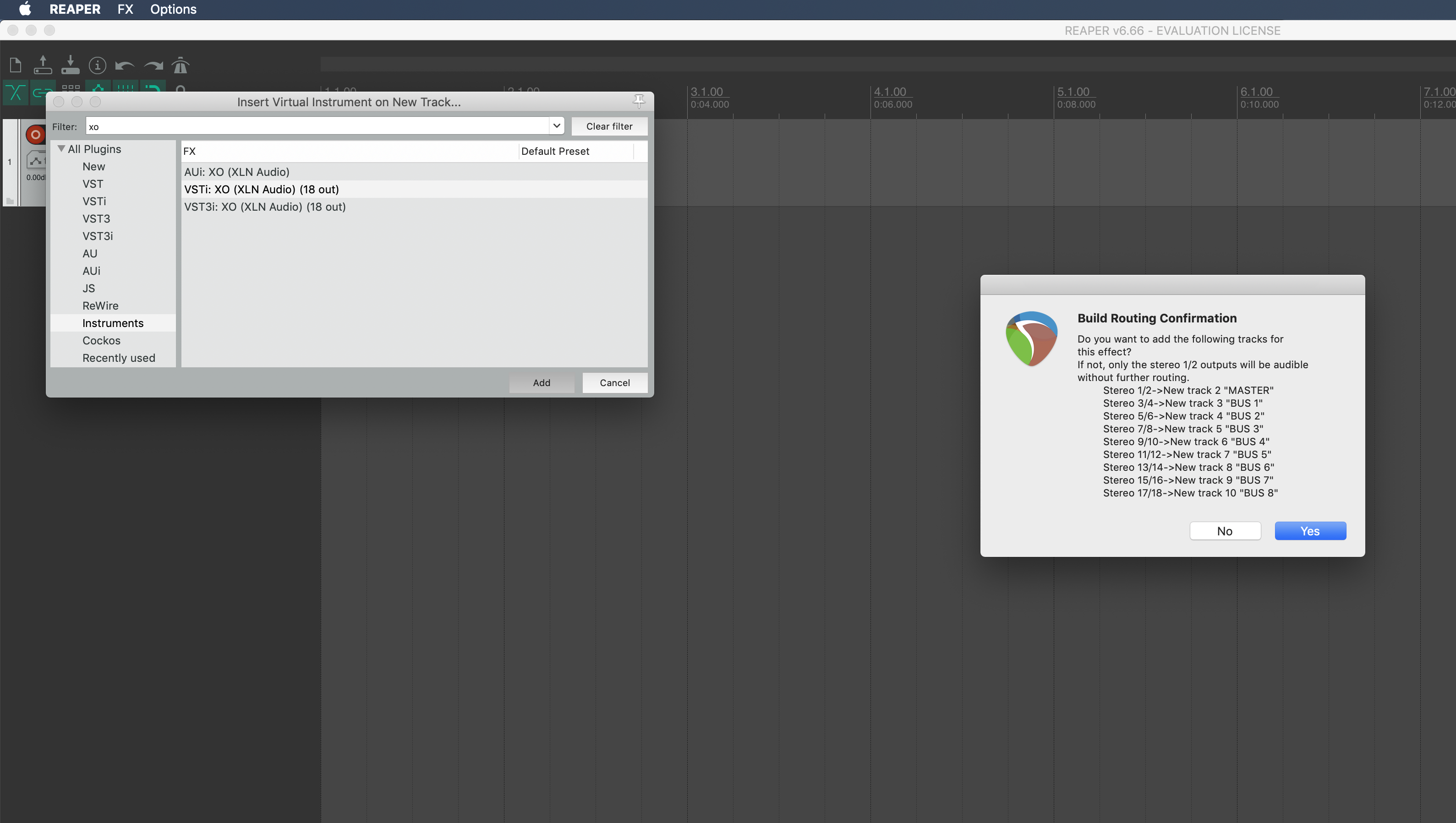This screenshot has width=1456, height=823.
Task: Toggle the locking padlock icon
Action: pos(181,88)
